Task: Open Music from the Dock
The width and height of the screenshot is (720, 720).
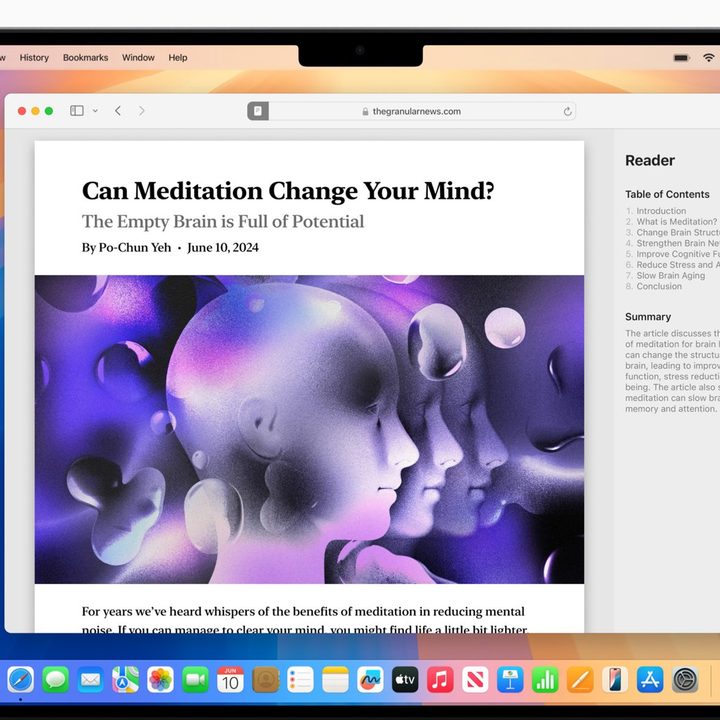Action: coord(440,680)
